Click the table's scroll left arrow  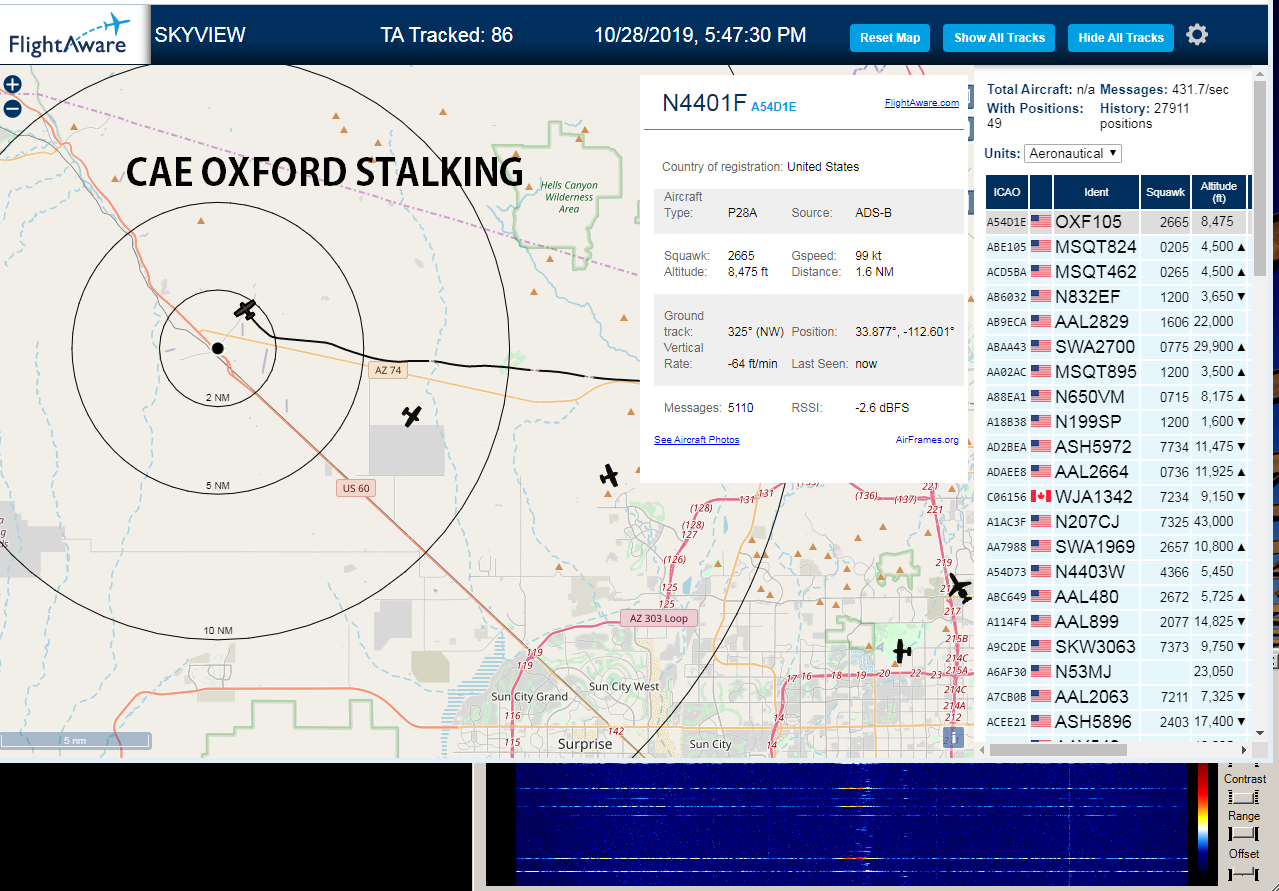click(x=981, y=749)
